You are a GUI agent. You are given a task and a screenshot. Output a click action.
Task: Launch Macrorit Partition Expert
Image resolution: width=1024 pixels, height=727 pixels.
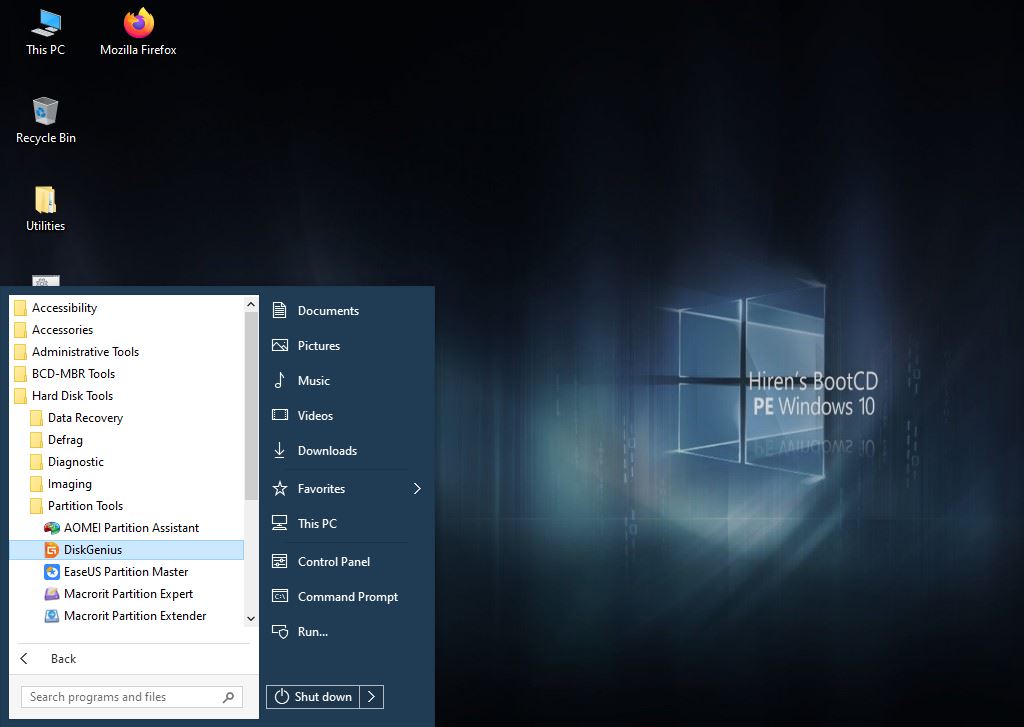click(x=128, y=594)
